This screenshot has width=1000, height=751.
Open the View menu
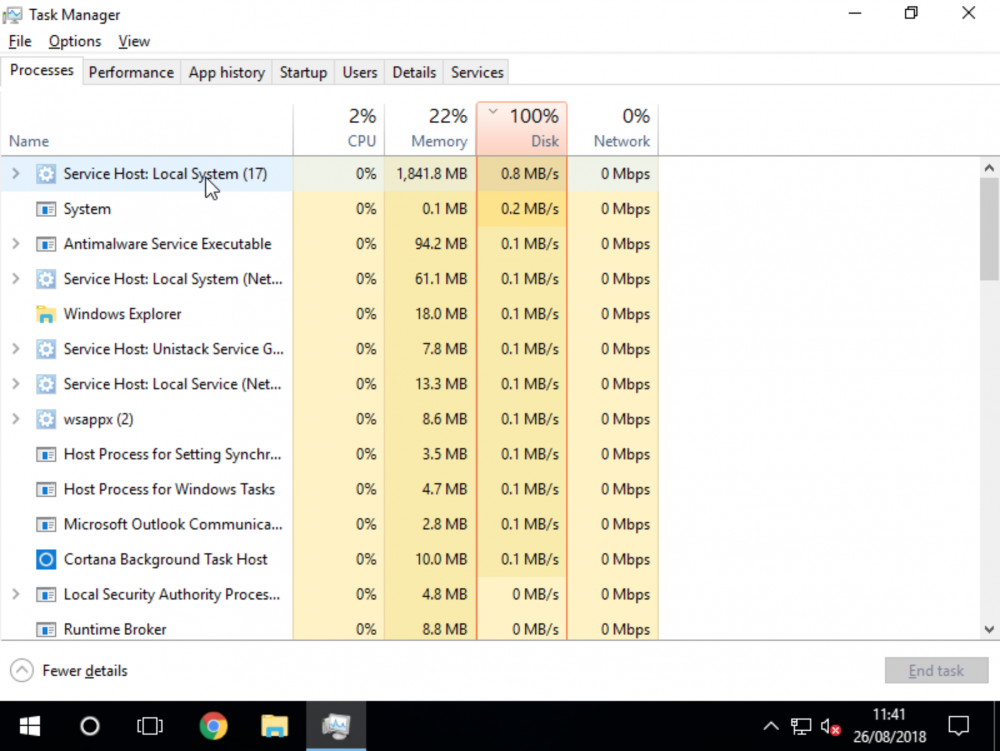pos(134,41)
